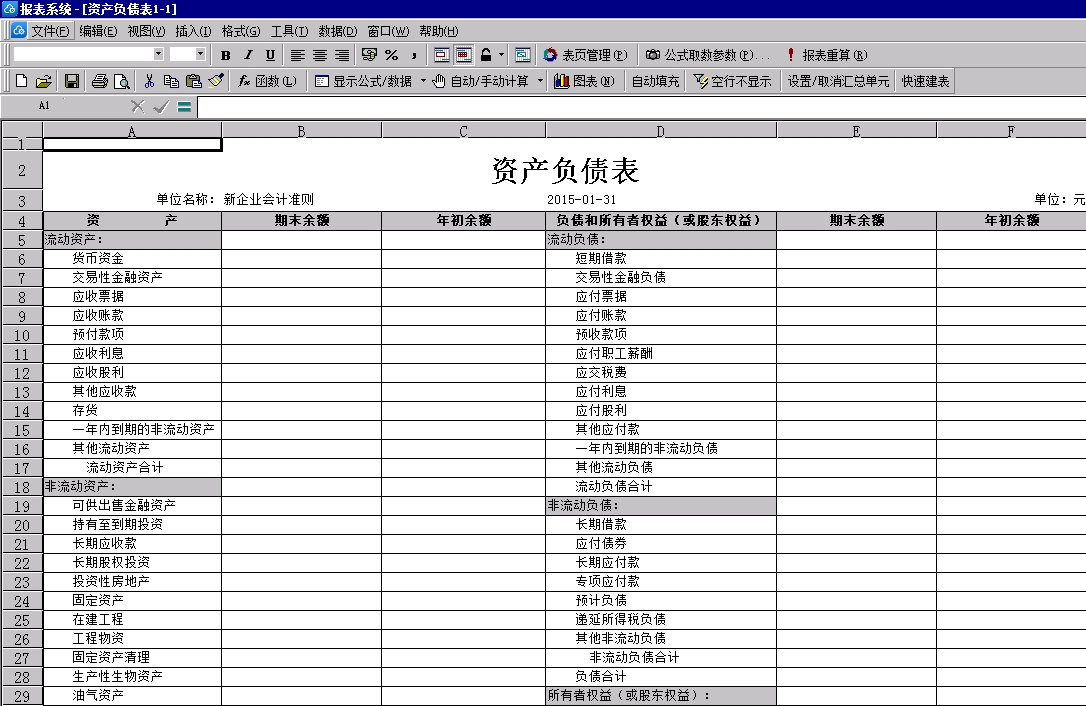Center-align cell text
Screen dimensions: 1086x706
click(319, 55)
